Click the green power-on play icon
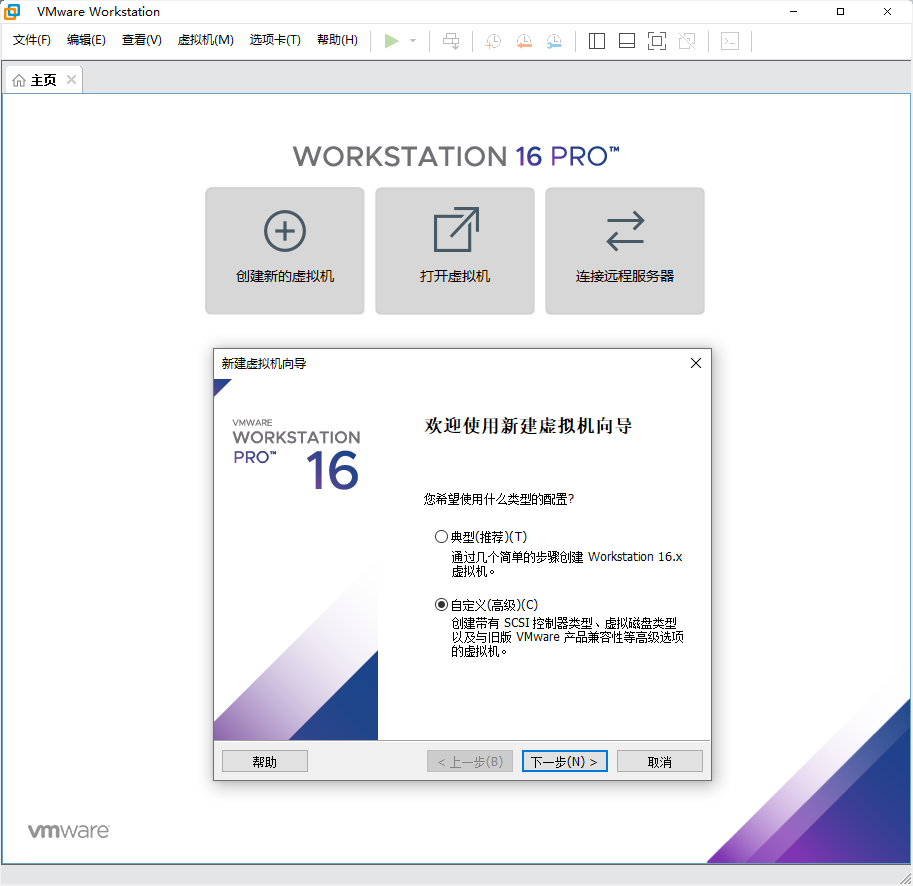 coord(391,41)
